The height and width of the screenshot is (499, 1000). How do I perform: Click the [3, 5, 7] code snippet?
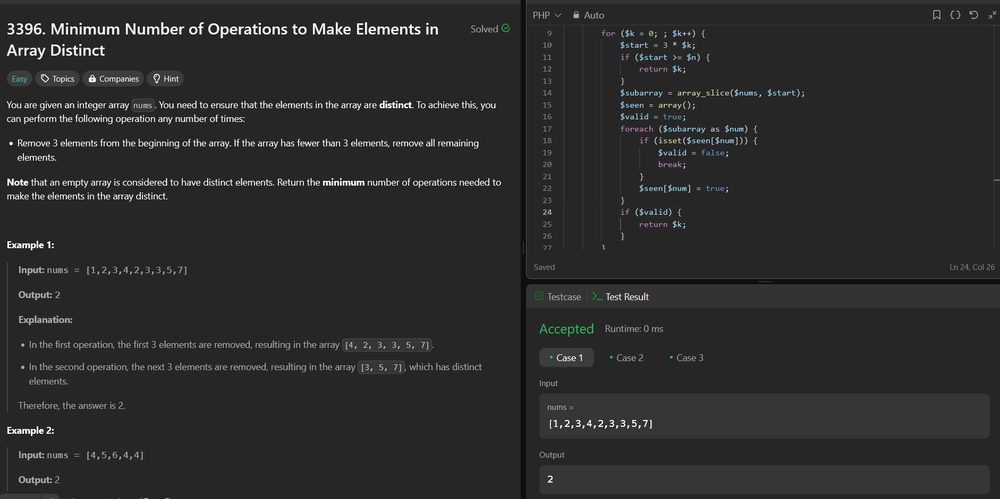382,367
